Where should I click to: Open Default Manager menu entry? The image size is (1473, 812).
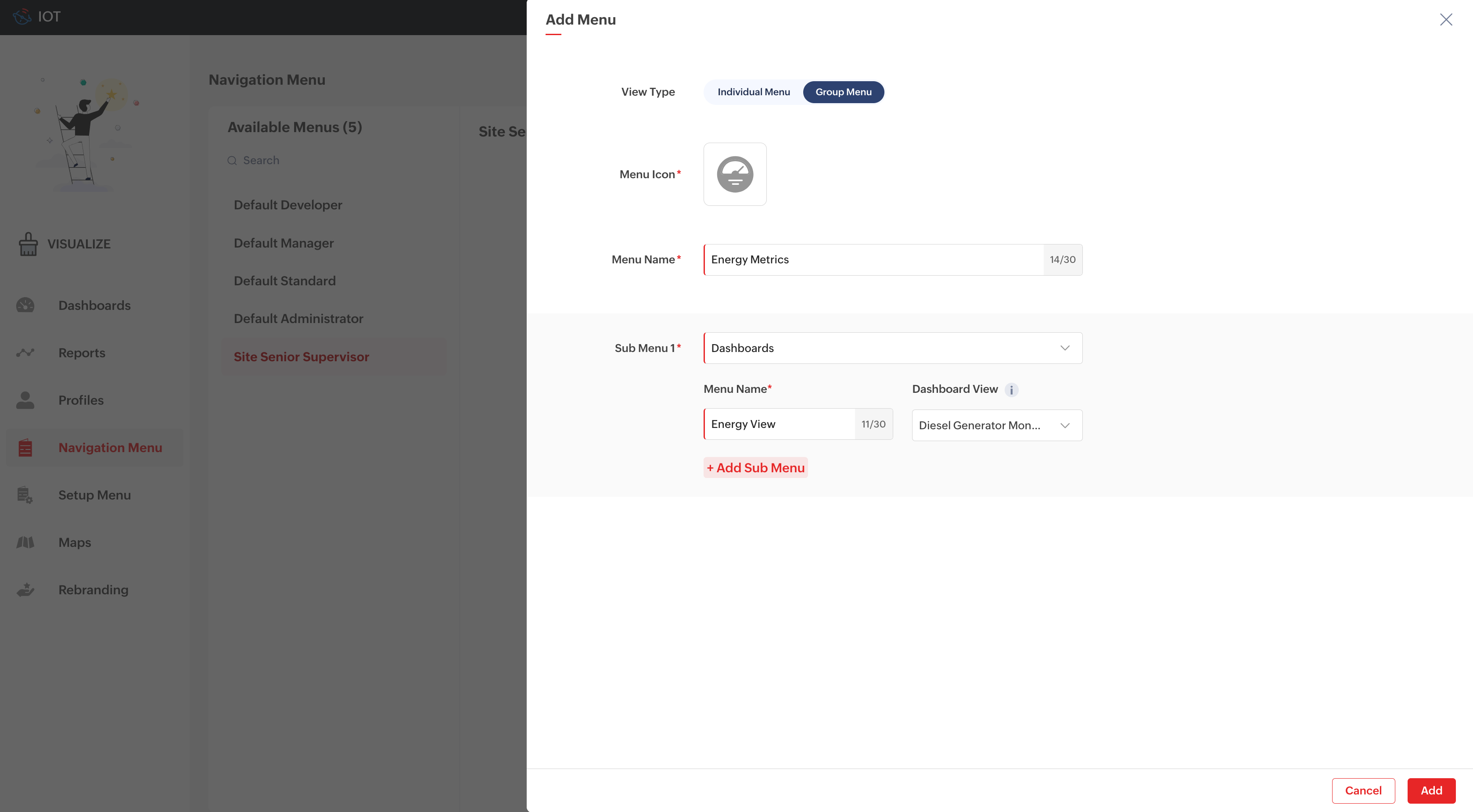point(284,243)
